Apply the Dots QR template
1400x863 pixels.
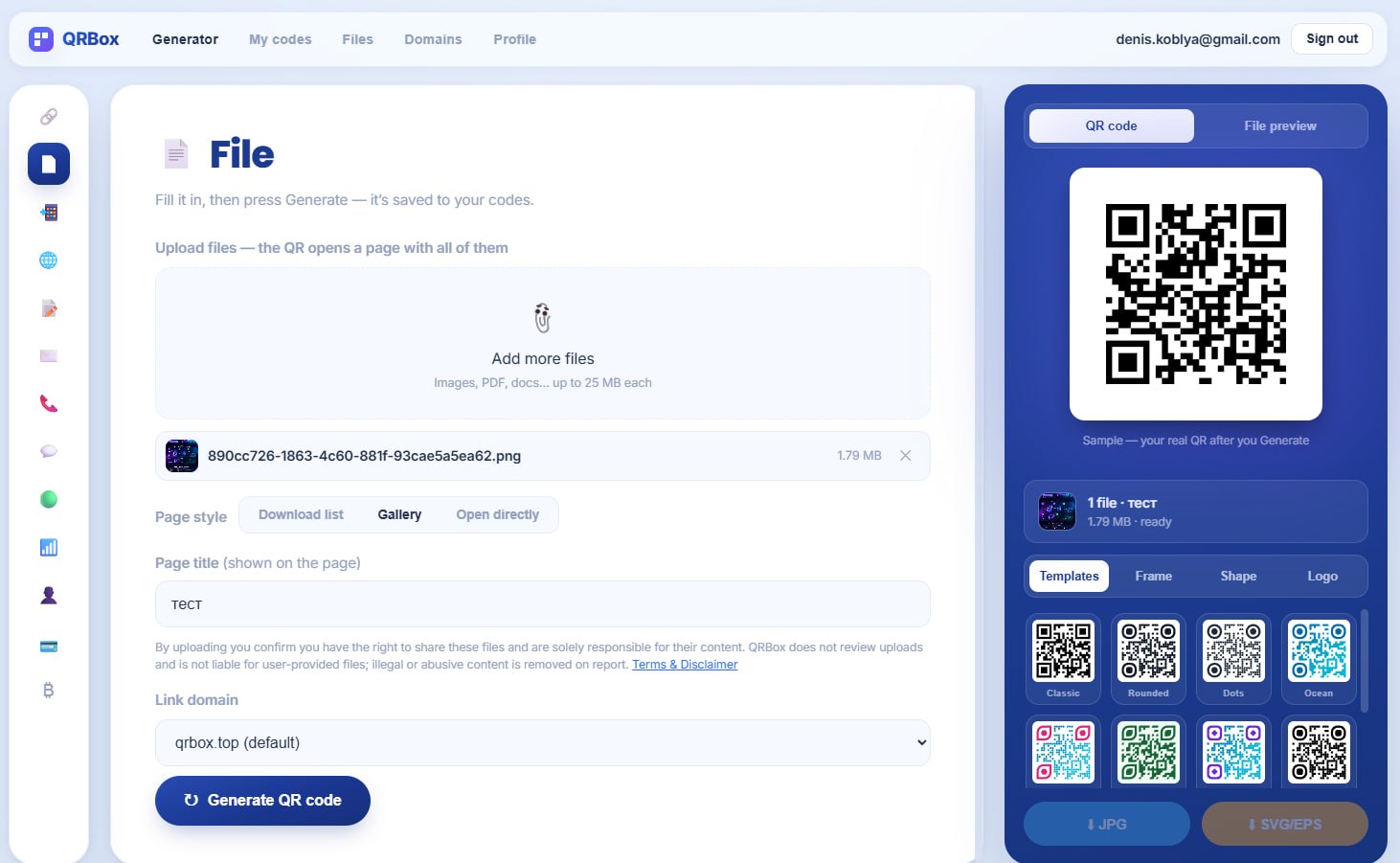1233,659
